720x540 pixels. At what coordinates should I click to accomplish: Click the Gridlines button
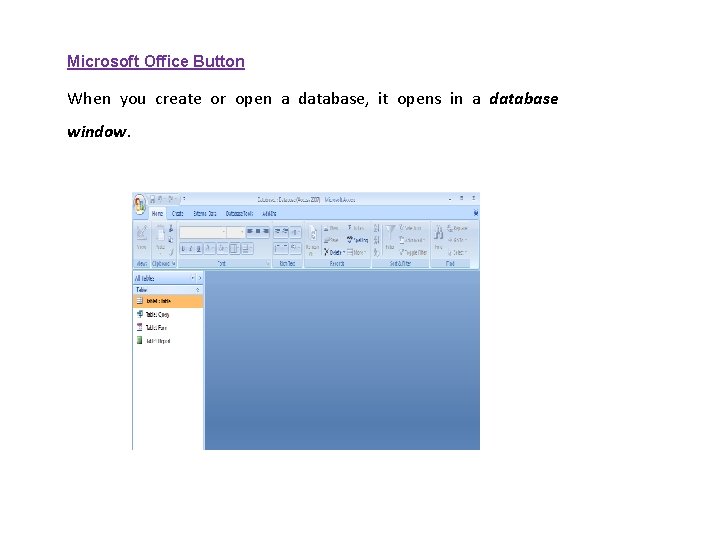pyautogui.click(x=235, y=248)
